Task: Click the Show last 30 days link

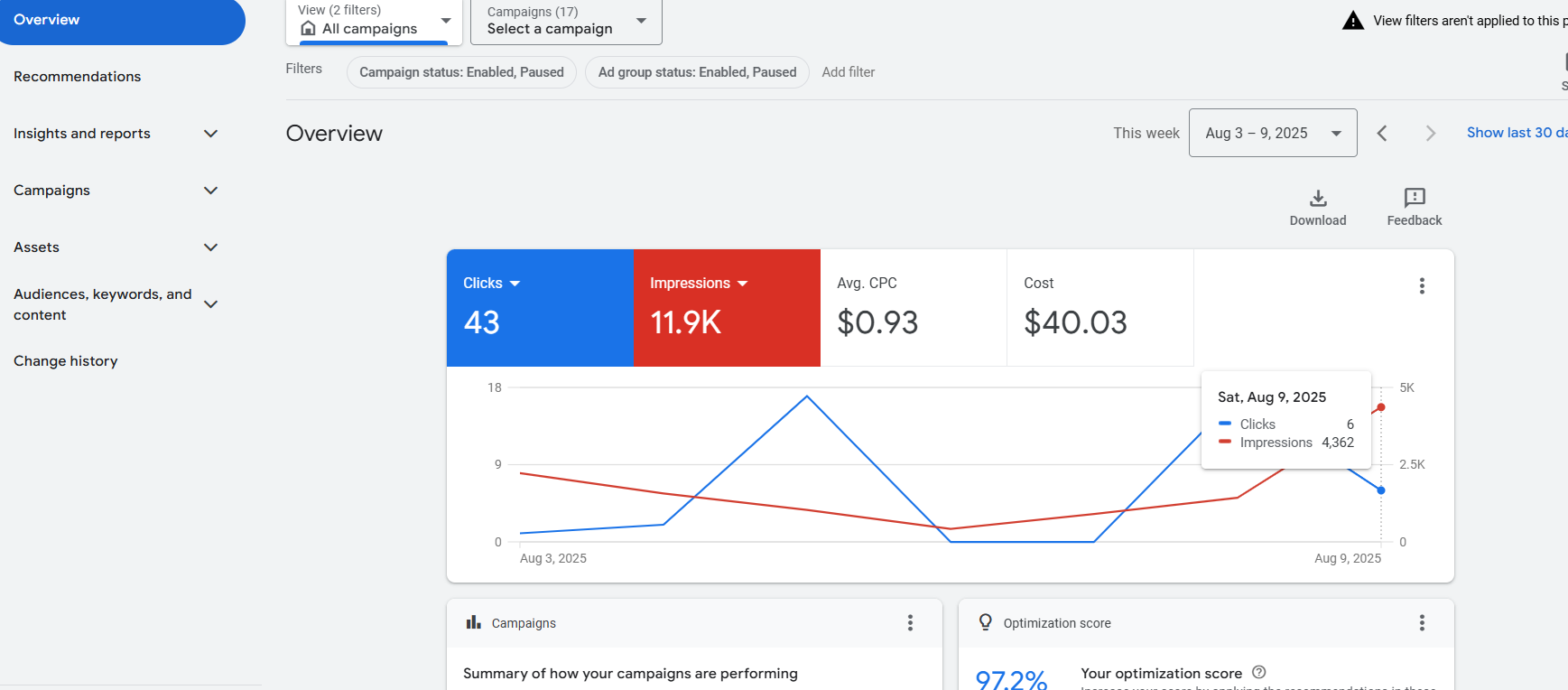Action: click(1517, 133)
